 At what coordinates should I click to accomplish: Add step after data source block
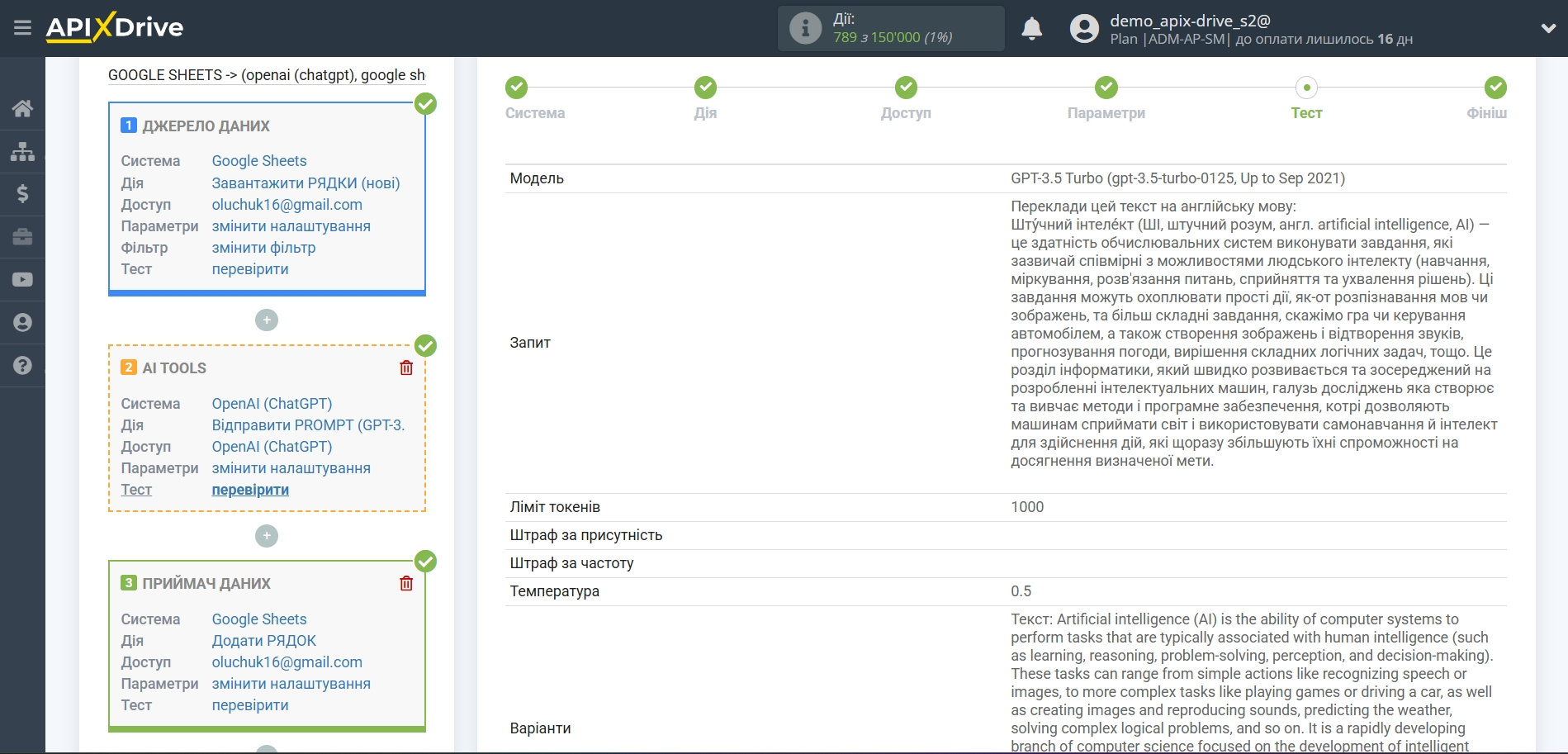pyautogui.click(x=267, y=320)
